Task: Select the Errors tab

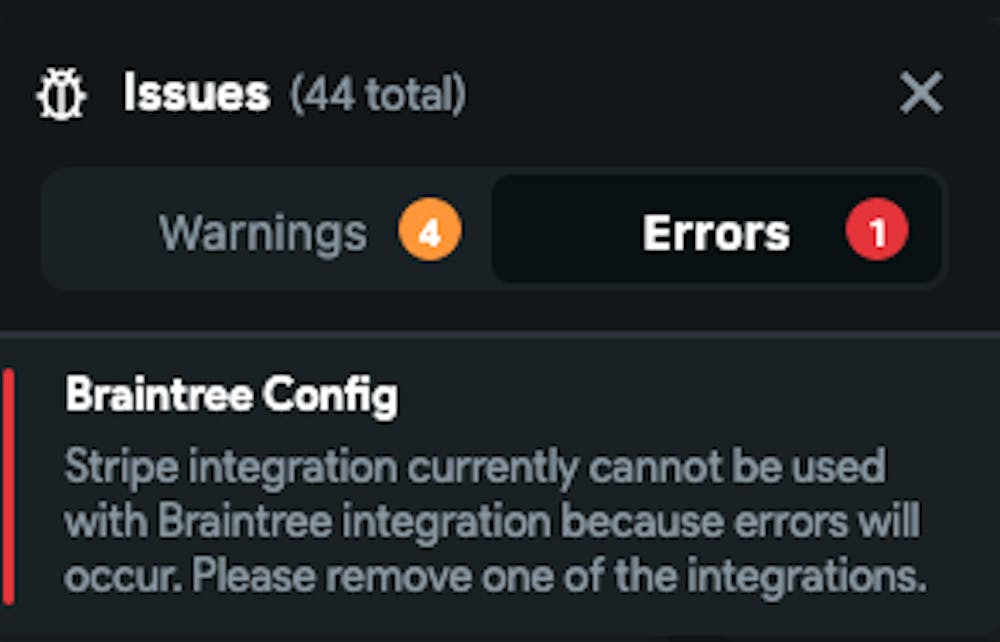Action: [716, 232]
